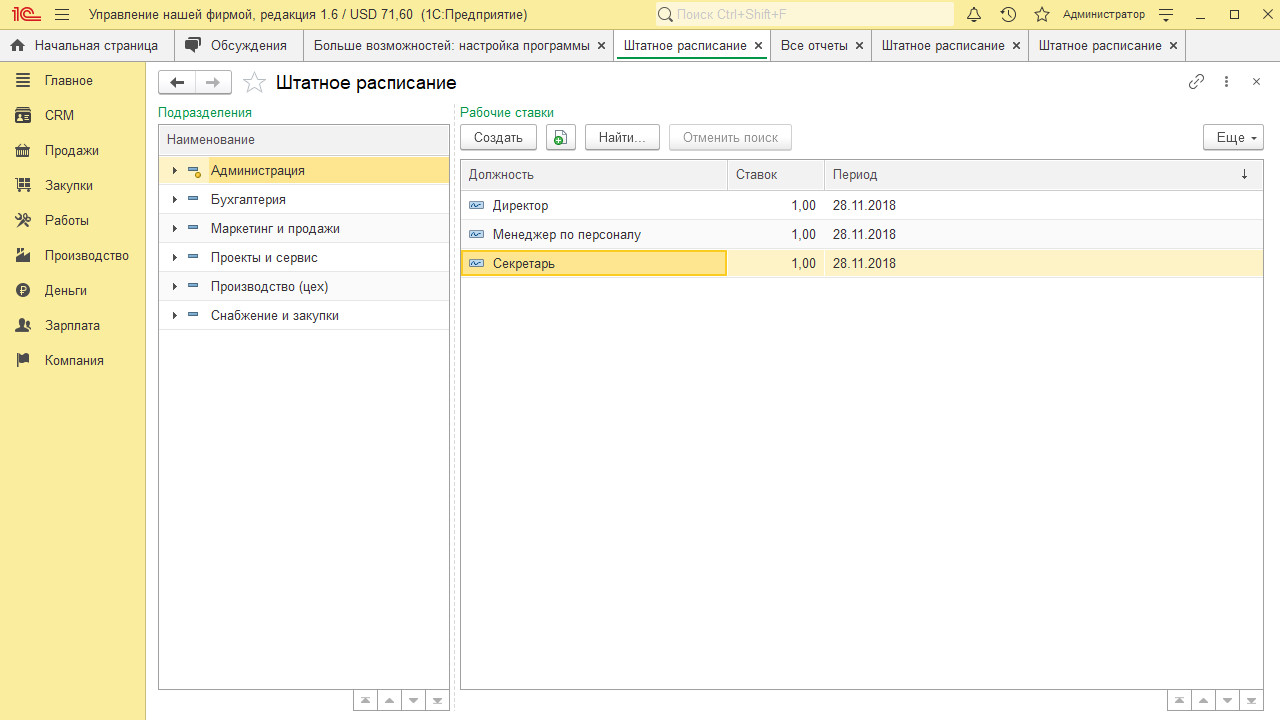This screenshot has width=1280, height=720.
Task: Click the Наименование column header
Action: coord(304,140)
